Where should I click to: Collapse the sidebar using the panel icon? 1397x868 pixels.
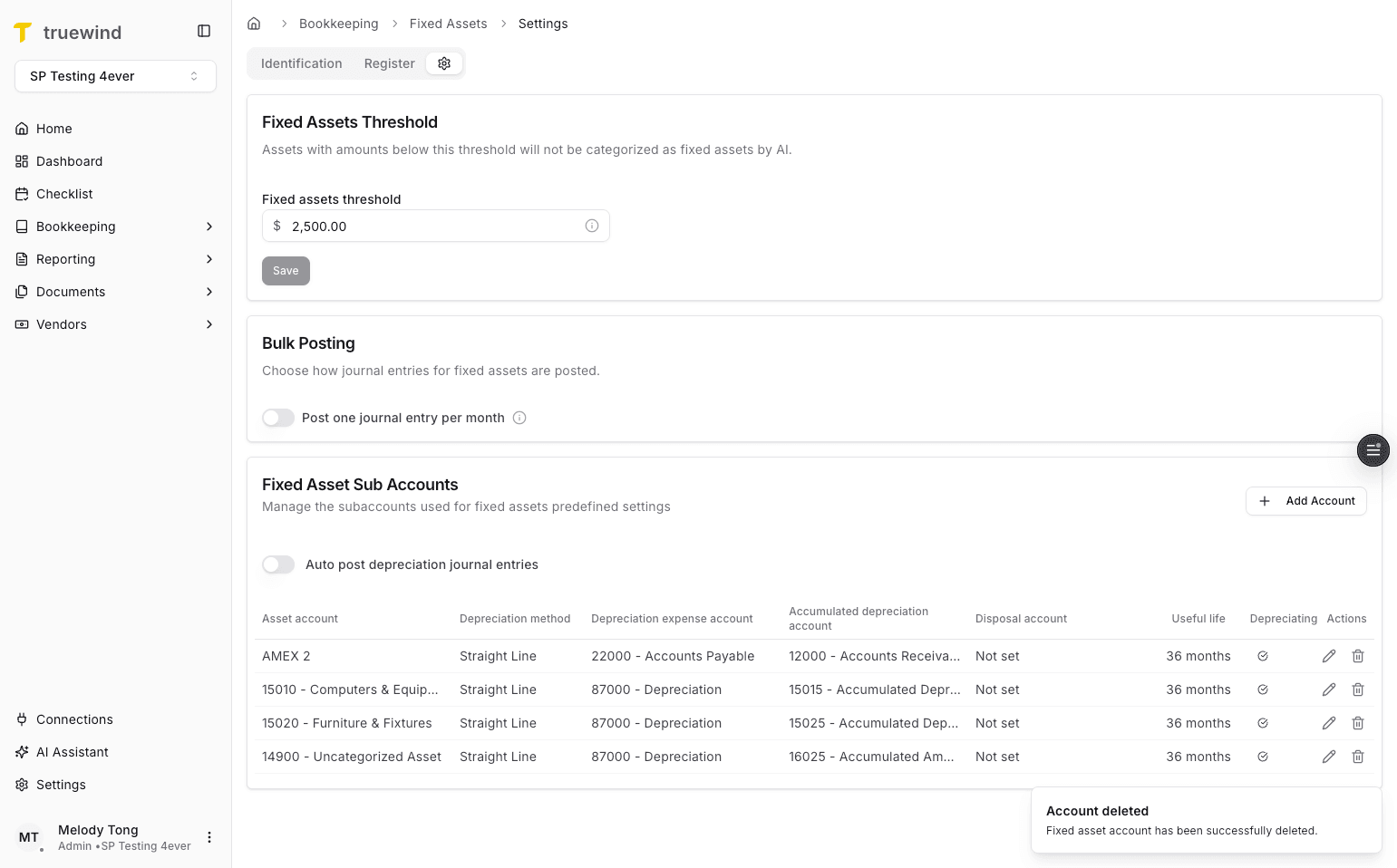click(x=203, y=30)
